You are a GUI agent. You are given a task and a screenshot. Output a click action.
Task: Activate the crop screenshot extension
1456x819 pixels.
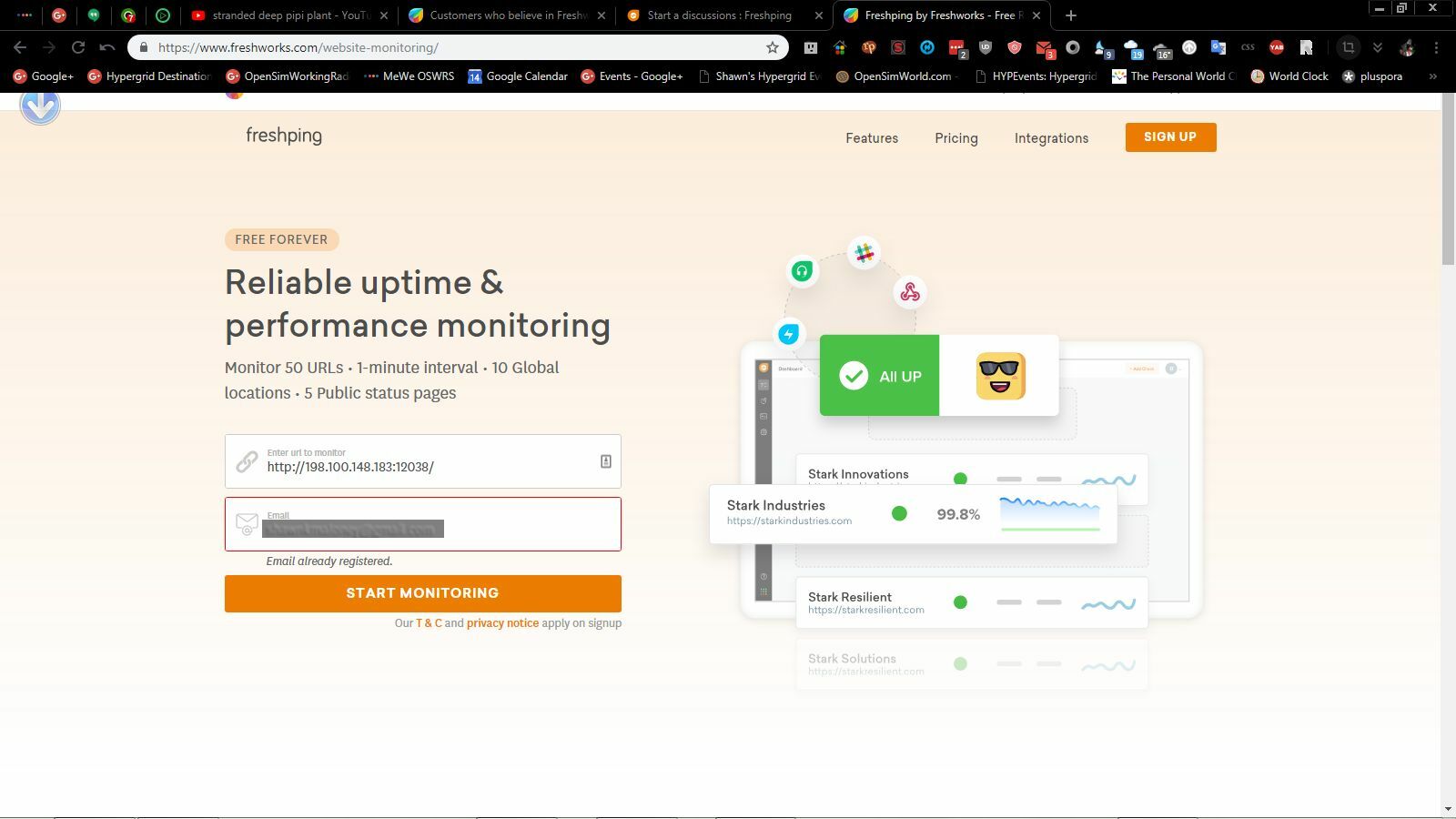click(x=1349, y=47)
